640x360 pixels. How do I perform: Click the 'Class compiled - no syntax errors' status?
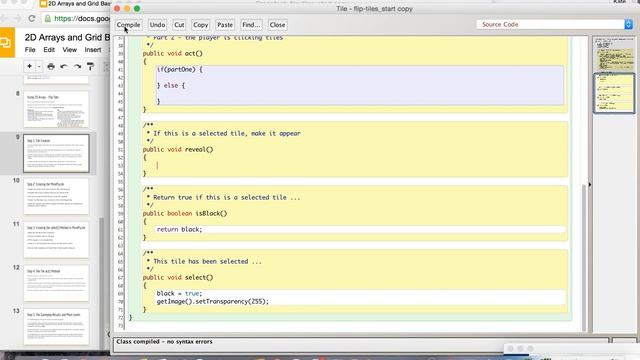[x=164, y=342]
